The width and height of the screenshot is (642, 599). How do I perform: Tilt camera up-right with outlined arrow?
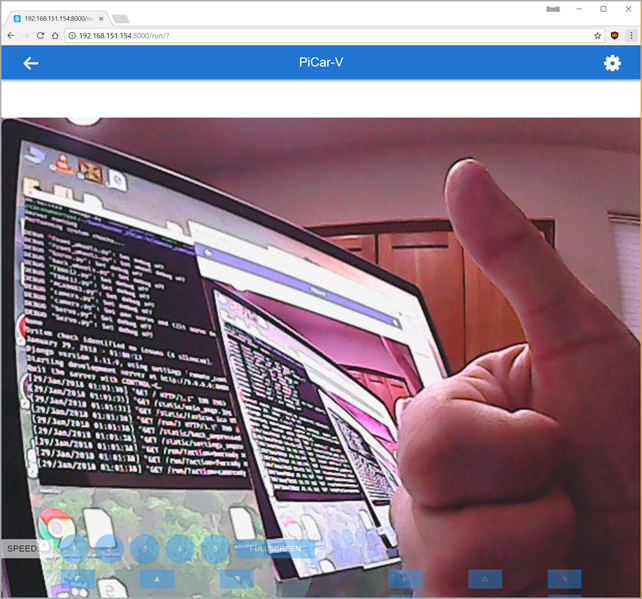click(565, 579)
